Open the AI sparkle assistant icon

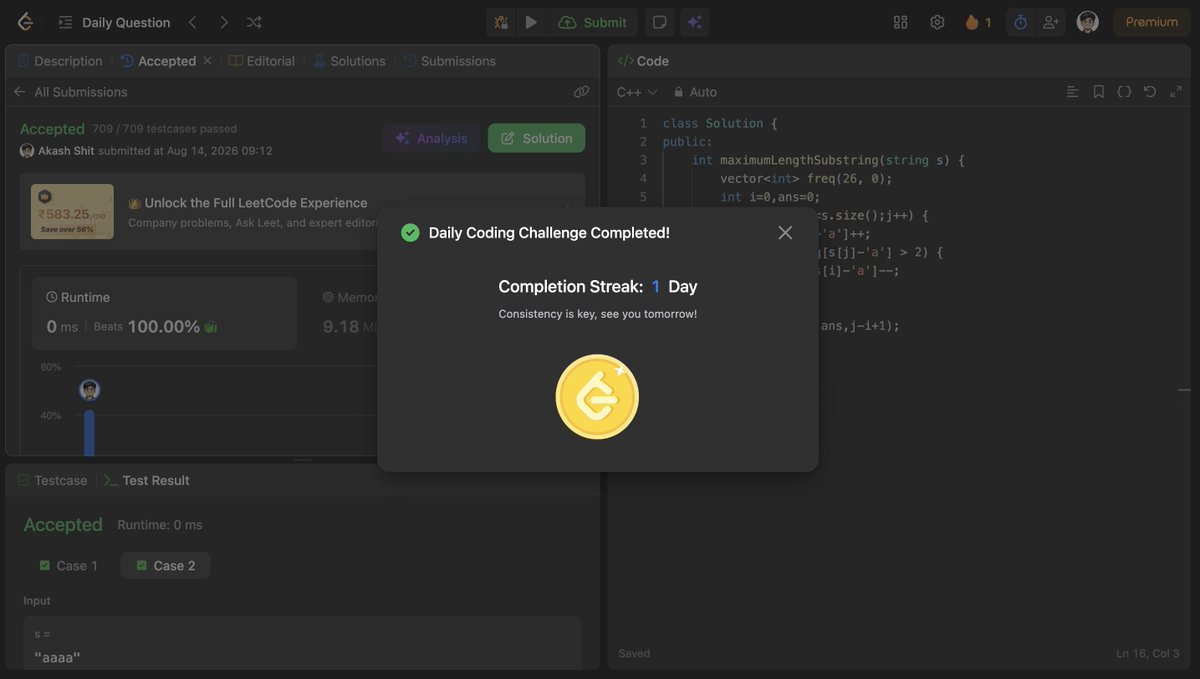click(694, 22)
